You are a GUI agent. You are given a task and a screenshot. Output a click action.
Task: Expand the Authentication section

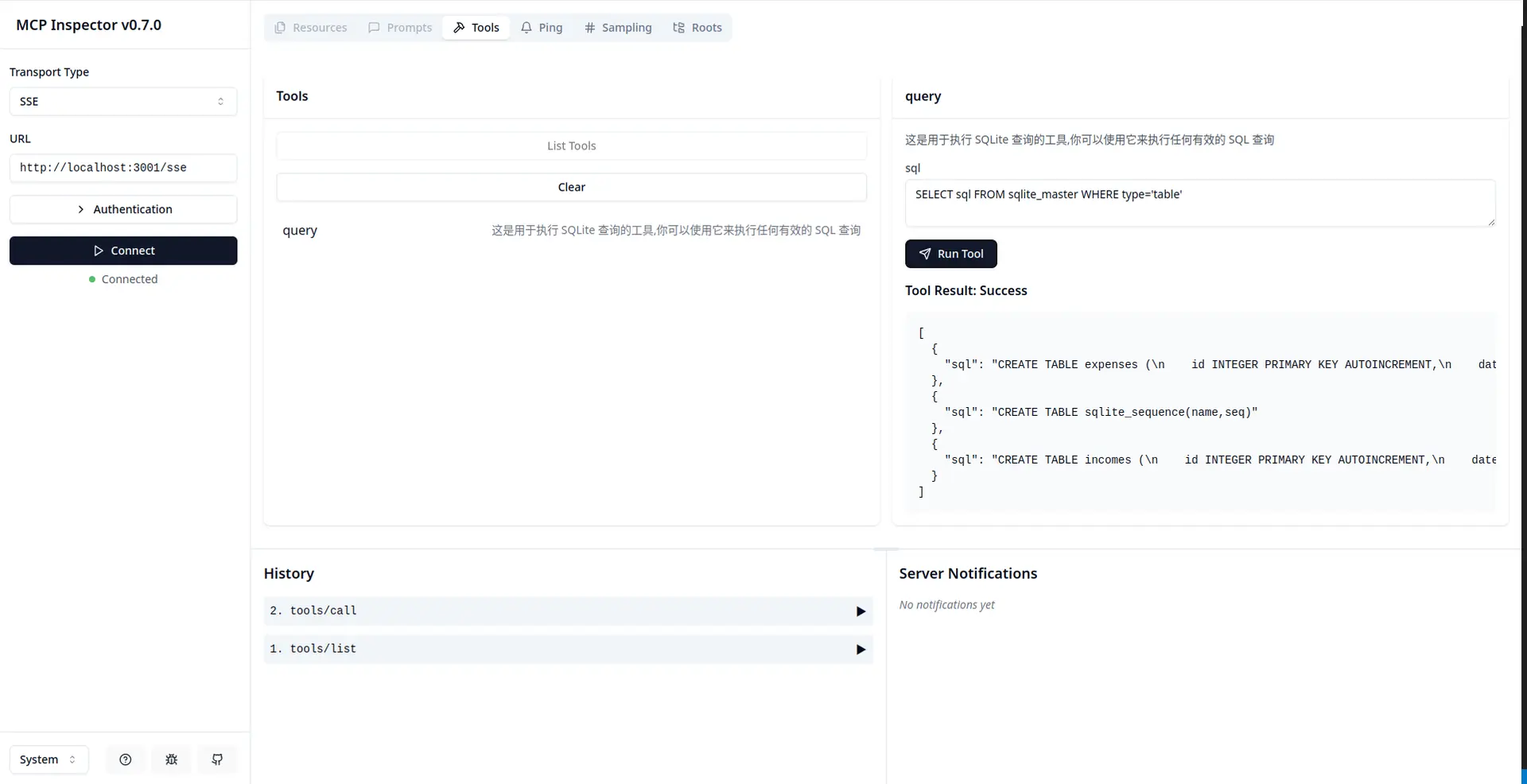pyautogui.click(x=123, y=208)
